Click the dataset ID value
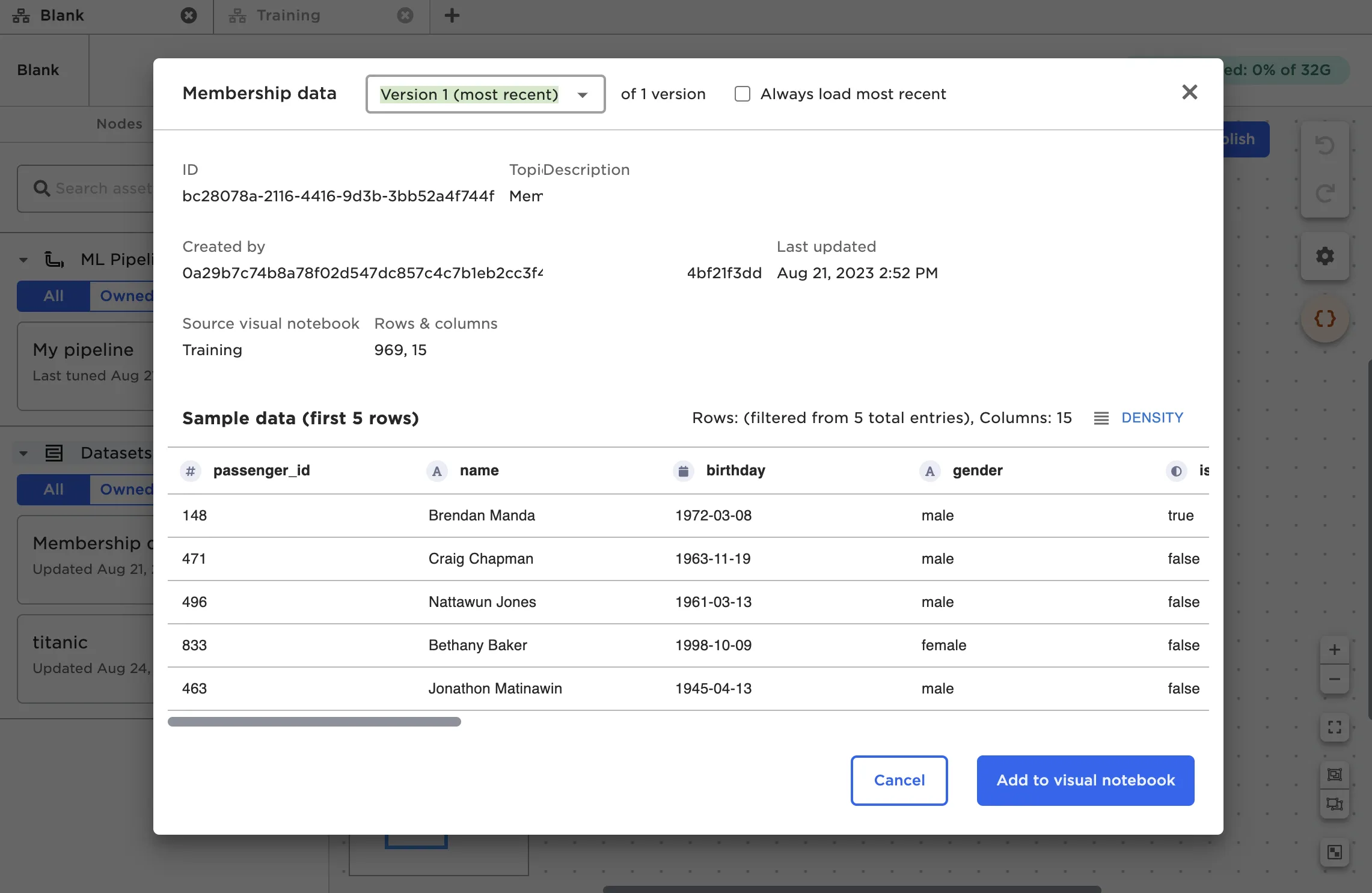 coord(338,197)
